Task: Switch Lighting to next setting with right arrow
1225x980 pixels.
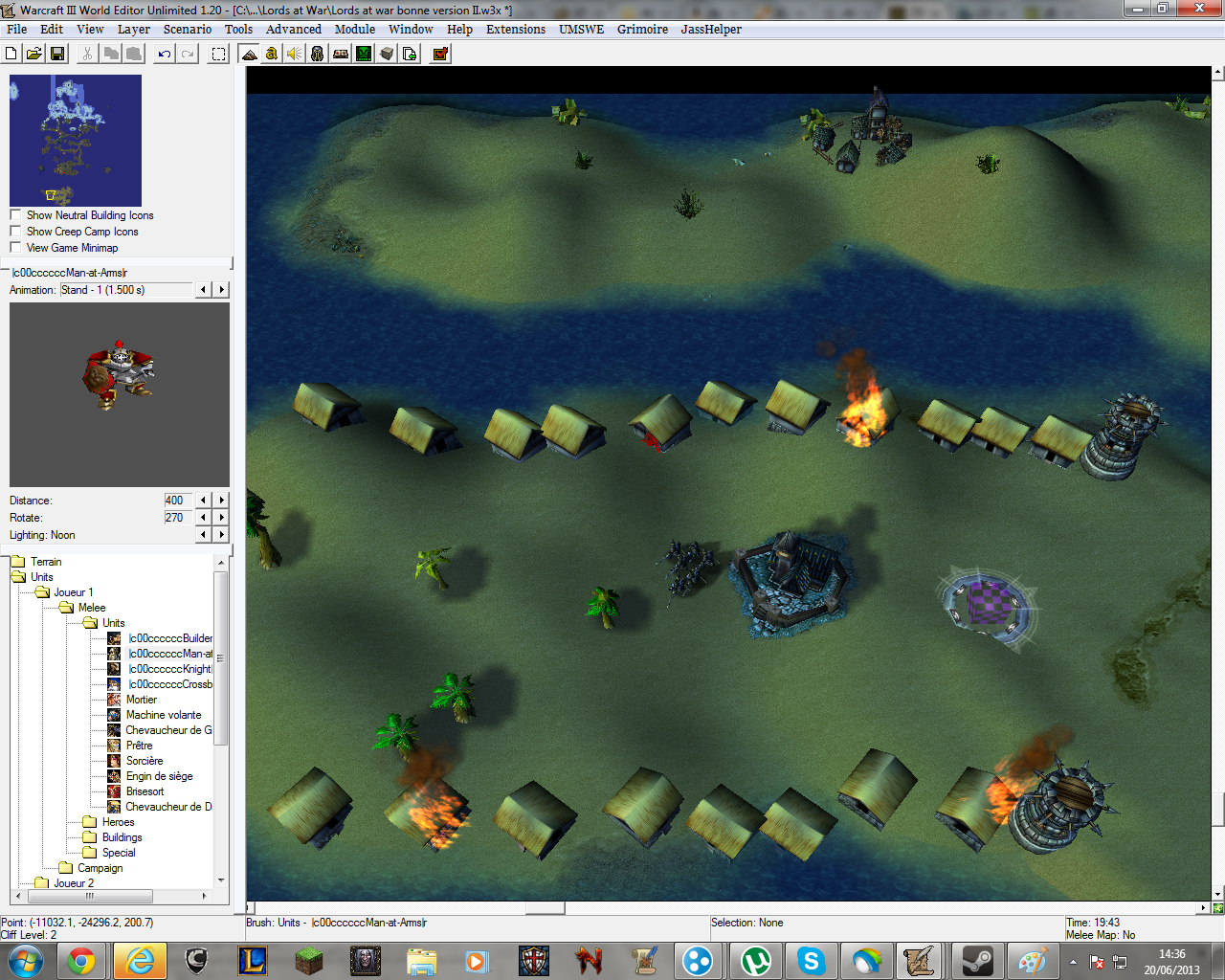Action: [222, 535]
